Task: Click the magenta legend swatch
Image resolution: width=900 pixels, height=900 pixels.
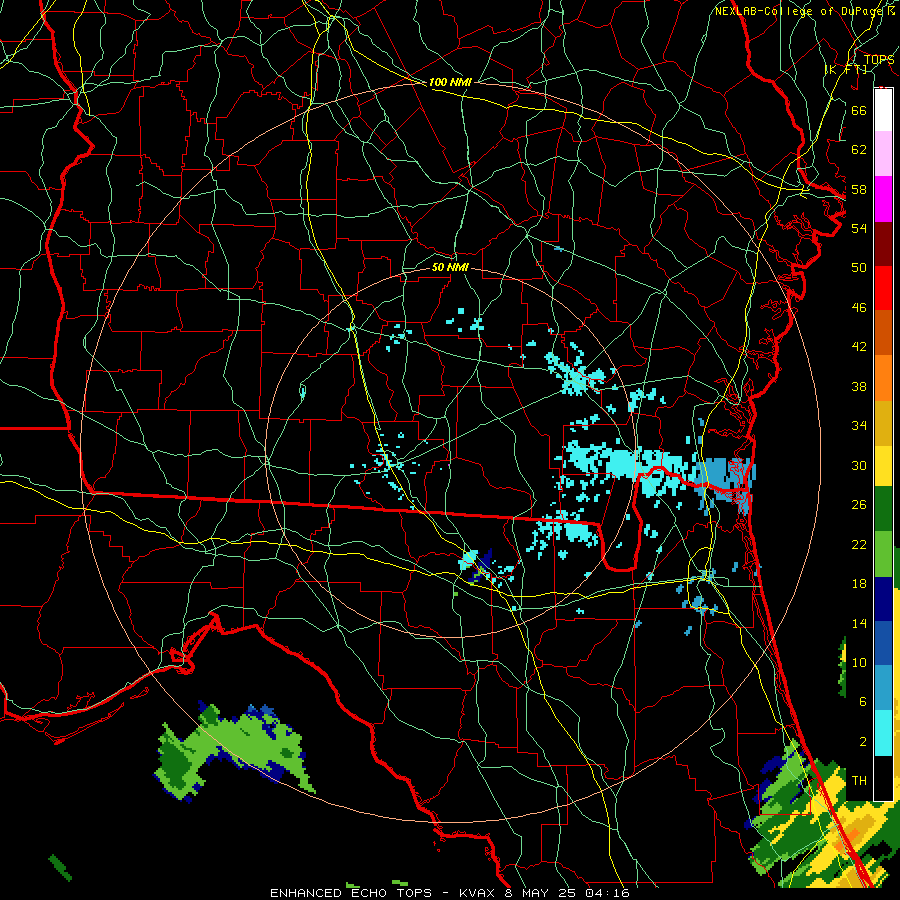Action: (x=883, y=199)
